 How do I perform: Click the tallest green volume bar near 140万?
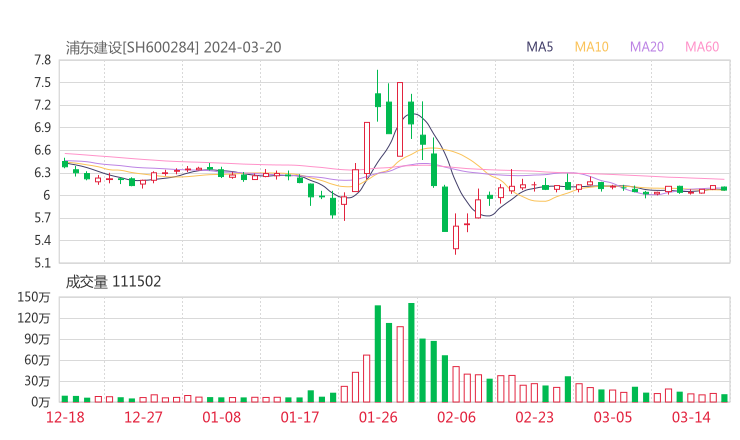point(412,352)
